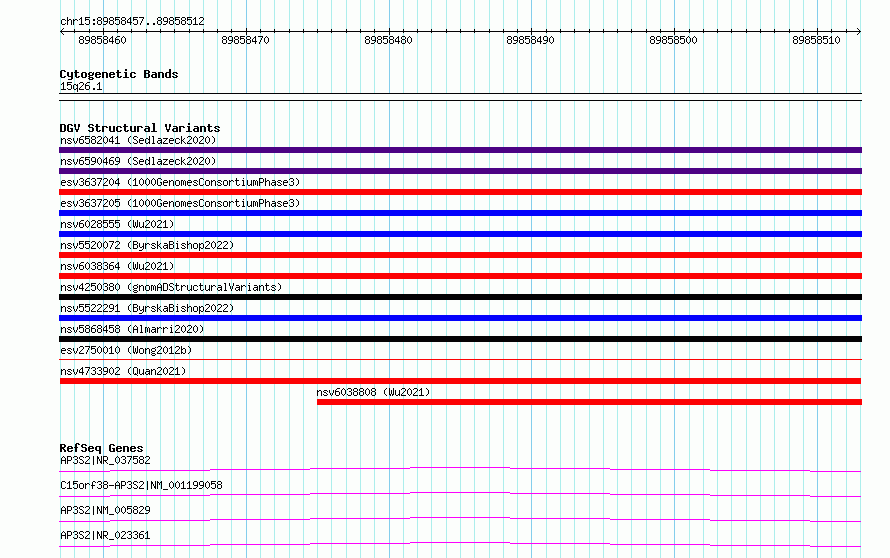
Task: Select ruler position 89858490
Action: click(x=530, y=40)
